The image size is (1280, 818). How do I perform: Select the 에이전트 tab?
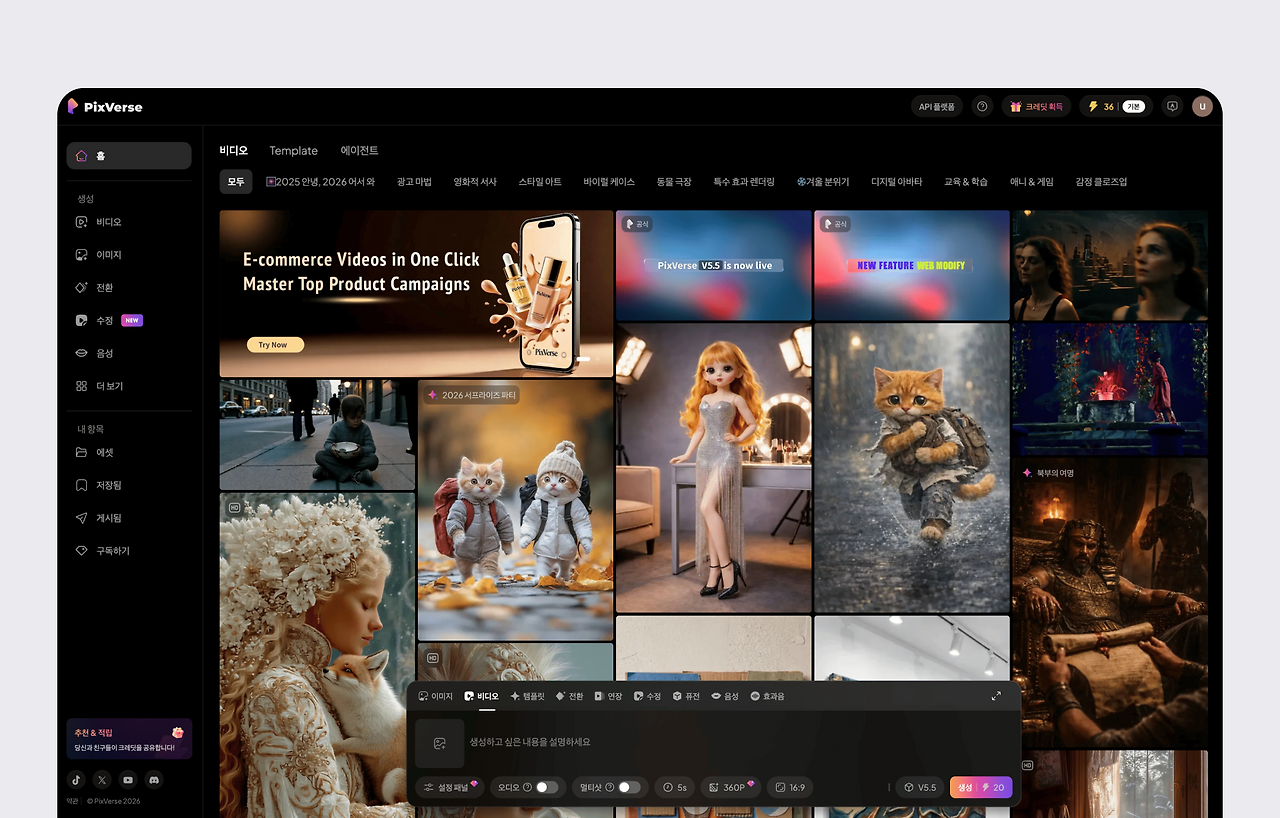point(360,151)
